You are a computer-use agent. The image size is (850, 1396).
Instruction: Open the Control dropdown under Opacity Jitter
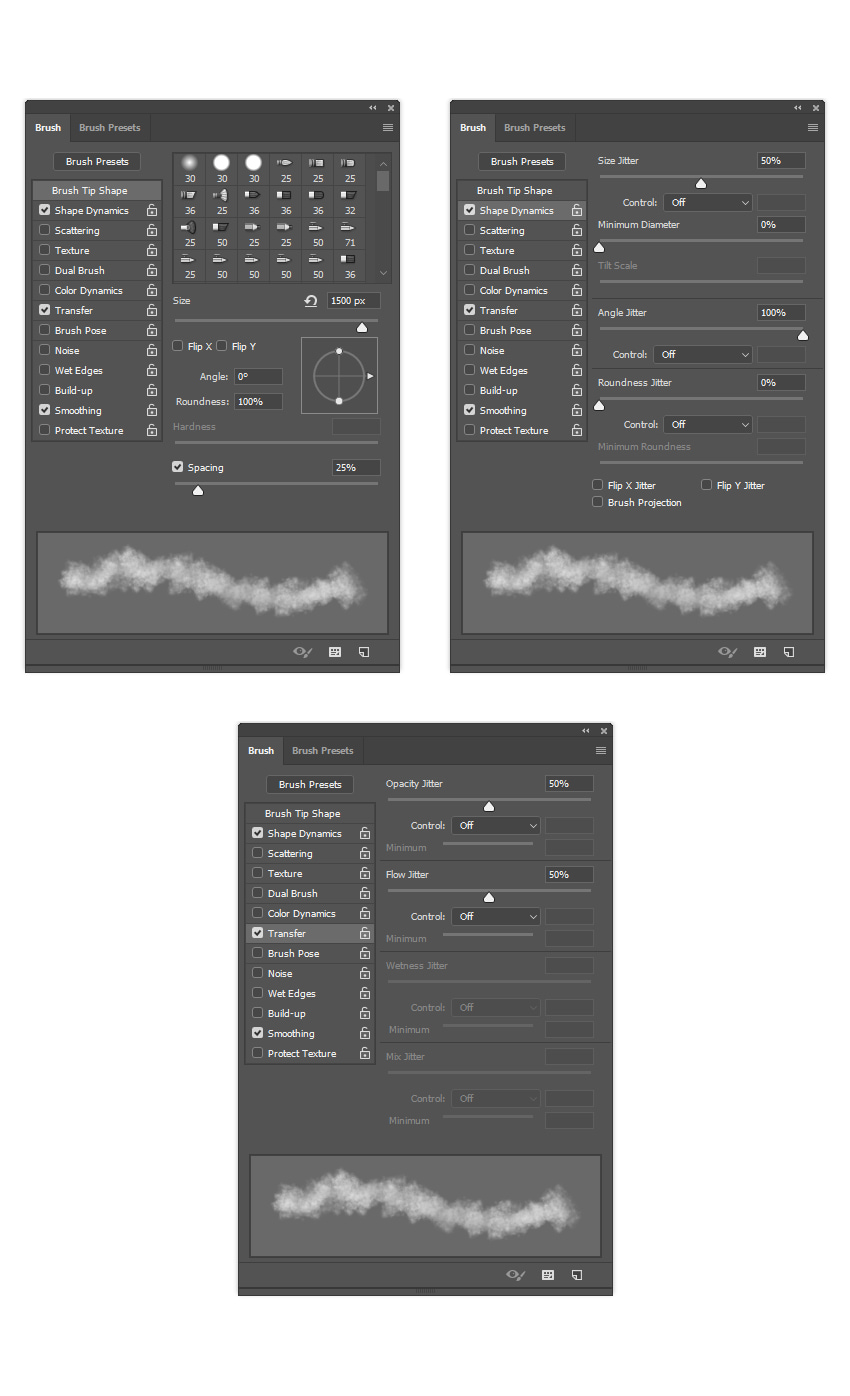[x=496, y=826]
